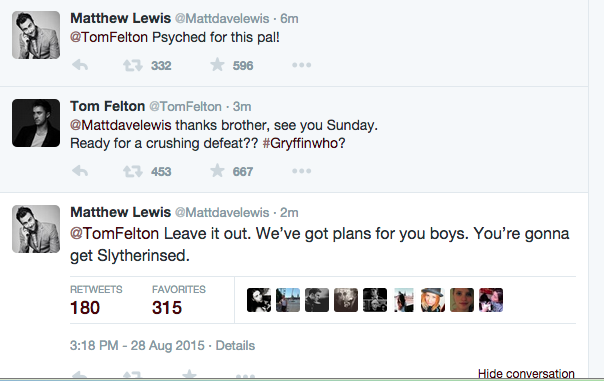604x381 pixels.
Task: Retweet Tom Felton's tweet with 453 retweets
Action: click(133, 171)
